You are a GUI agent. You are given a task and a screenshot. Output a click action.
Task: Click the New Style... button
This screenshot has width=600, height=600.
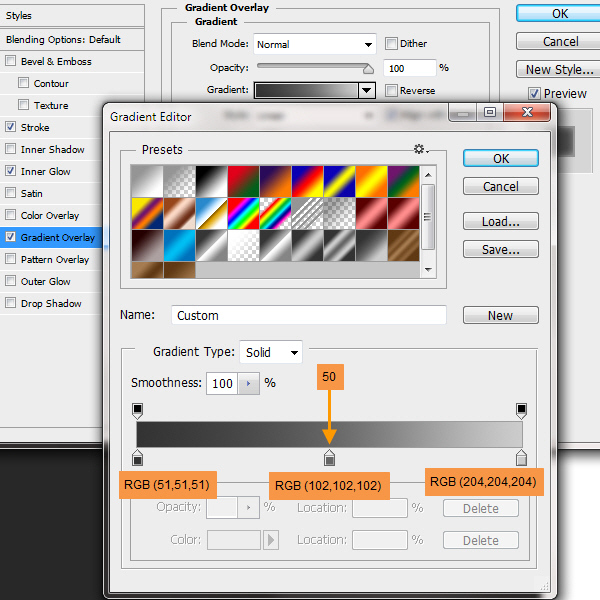click(x=559, y=69)
